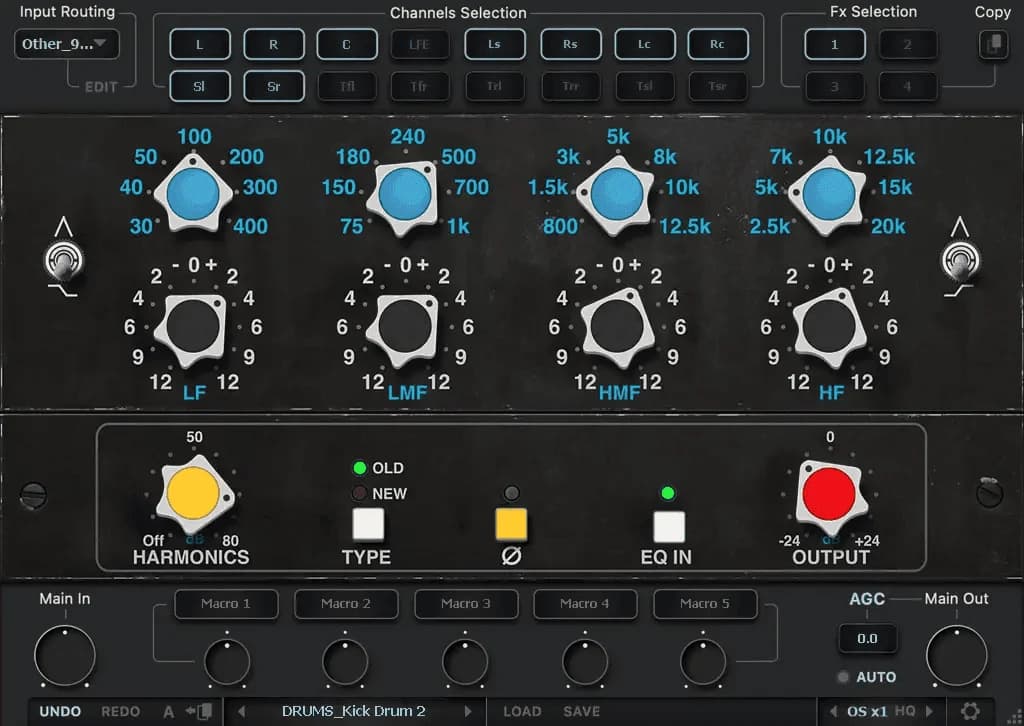Screen dimensions: 1024x726
Task: Flip the left filter shape toggle switch
Action: click(x=62, y=262)
